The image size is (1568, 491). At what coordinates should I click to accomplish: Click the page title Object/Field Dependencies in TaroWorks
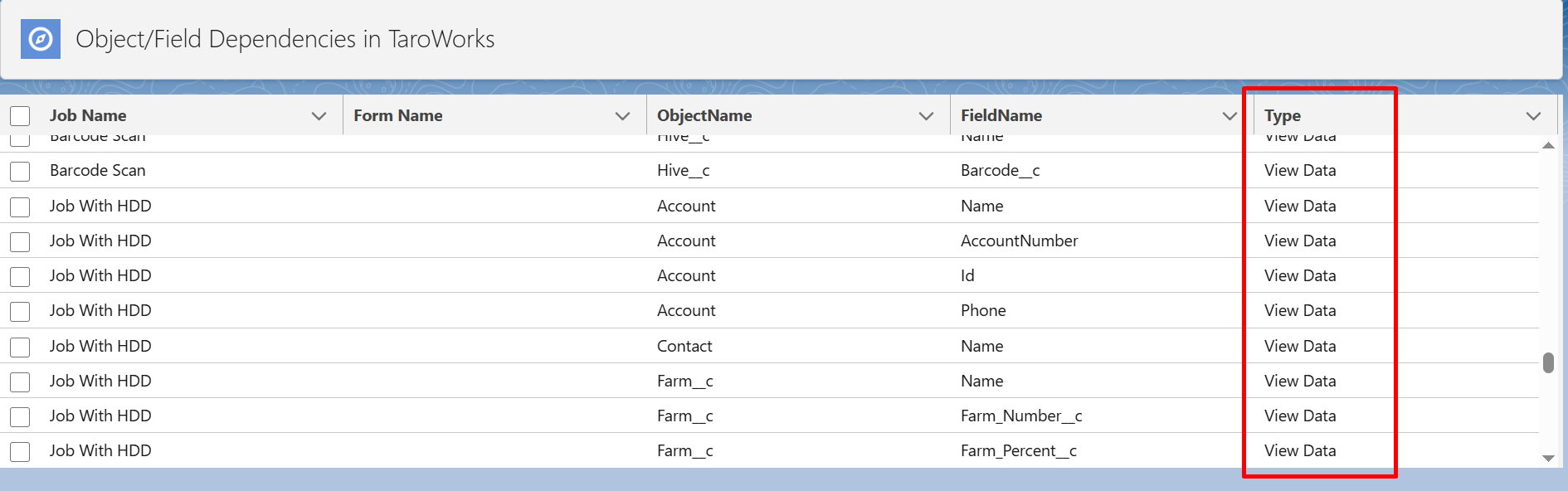pyautogui.click(x=285, y=39)
